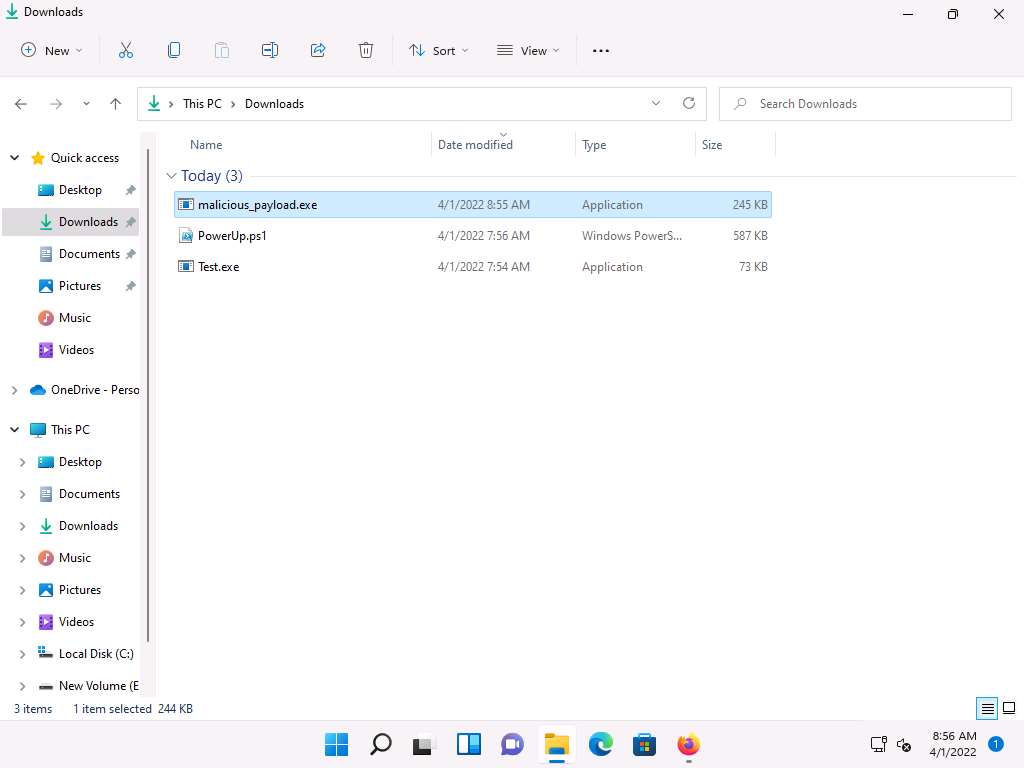
Task: Select the PowerUp.ps1 file
Action: pos(232,236)
